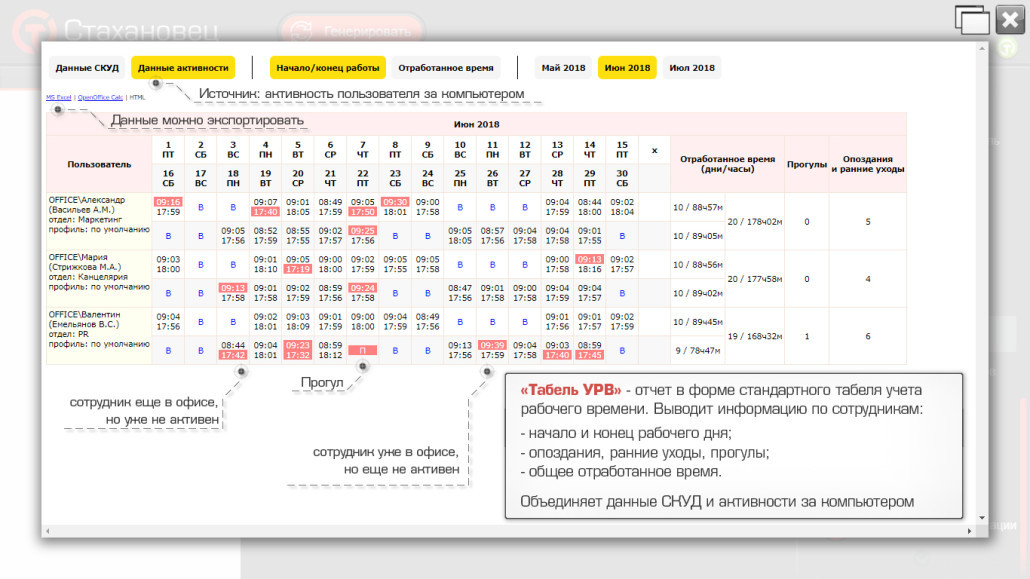Image resolution: width=1030 pixels, height=579 pixels.
Task: Close the timesheet report popup
Action: [x=1010, y=20]
